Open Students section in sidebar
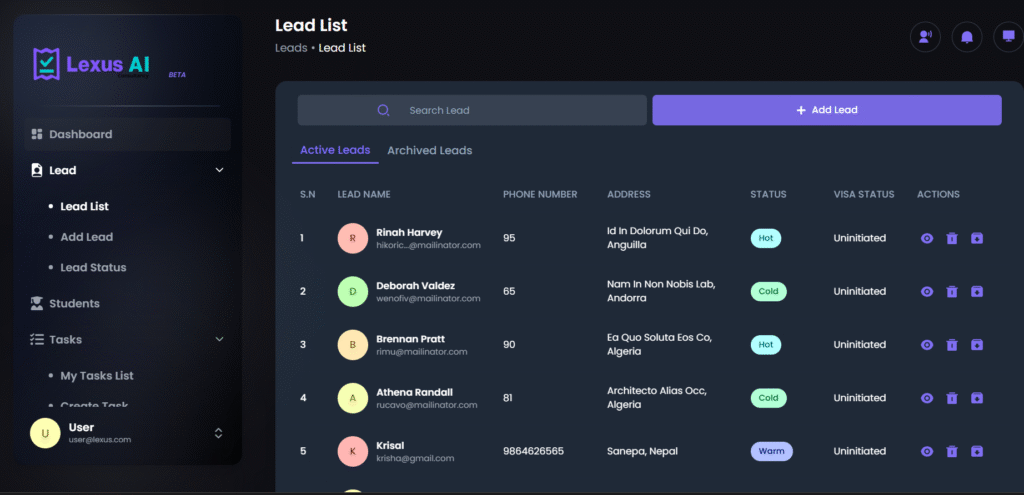 point(74,304)
